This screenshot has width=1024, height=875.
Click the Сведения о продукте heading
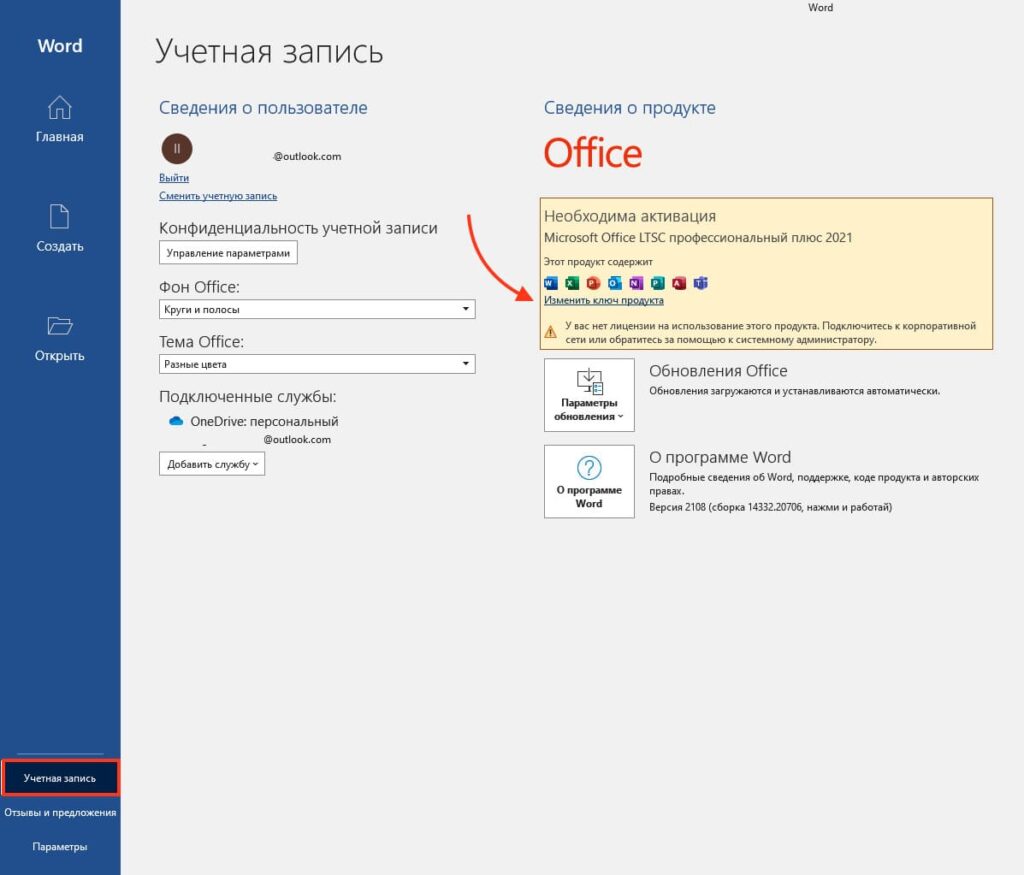click(x=630, y=108)
